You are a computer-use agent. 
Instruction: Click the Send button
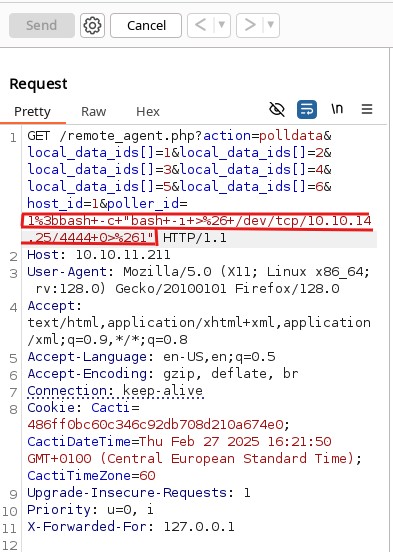click(42, 25)
